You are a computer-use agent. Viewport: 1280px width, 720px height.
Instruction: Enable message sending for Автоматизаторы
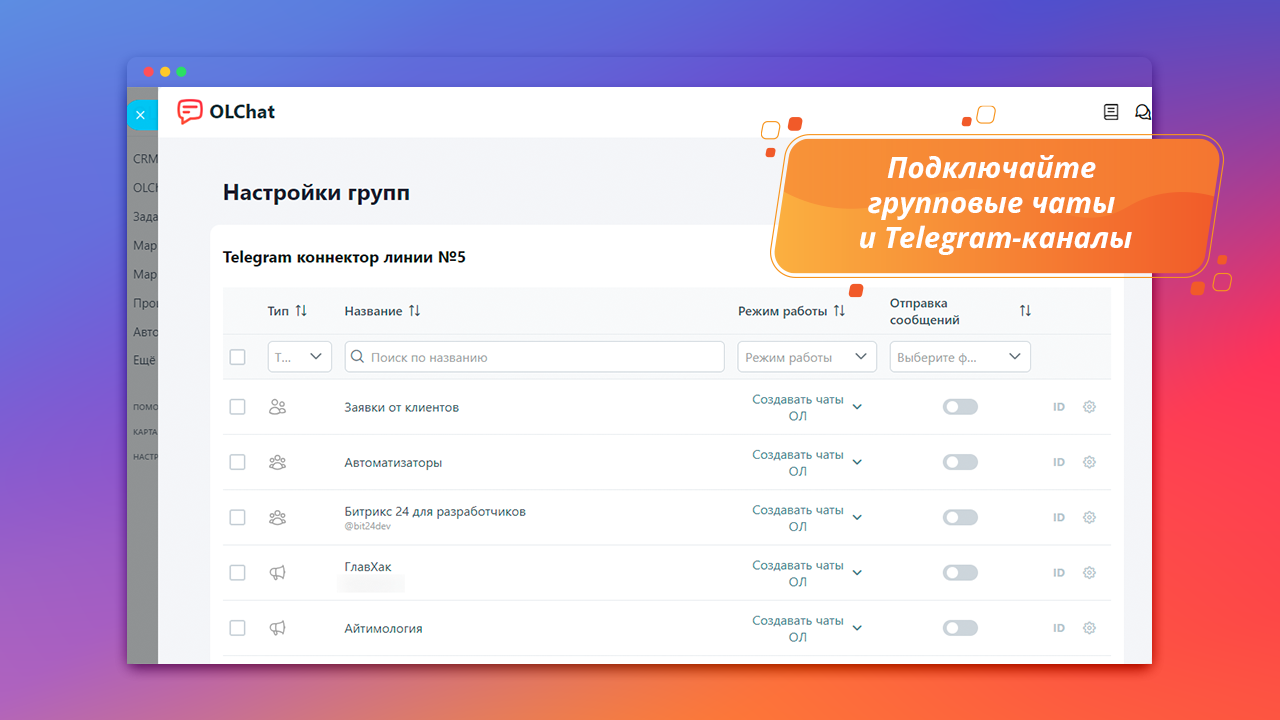tap(960, 462)
